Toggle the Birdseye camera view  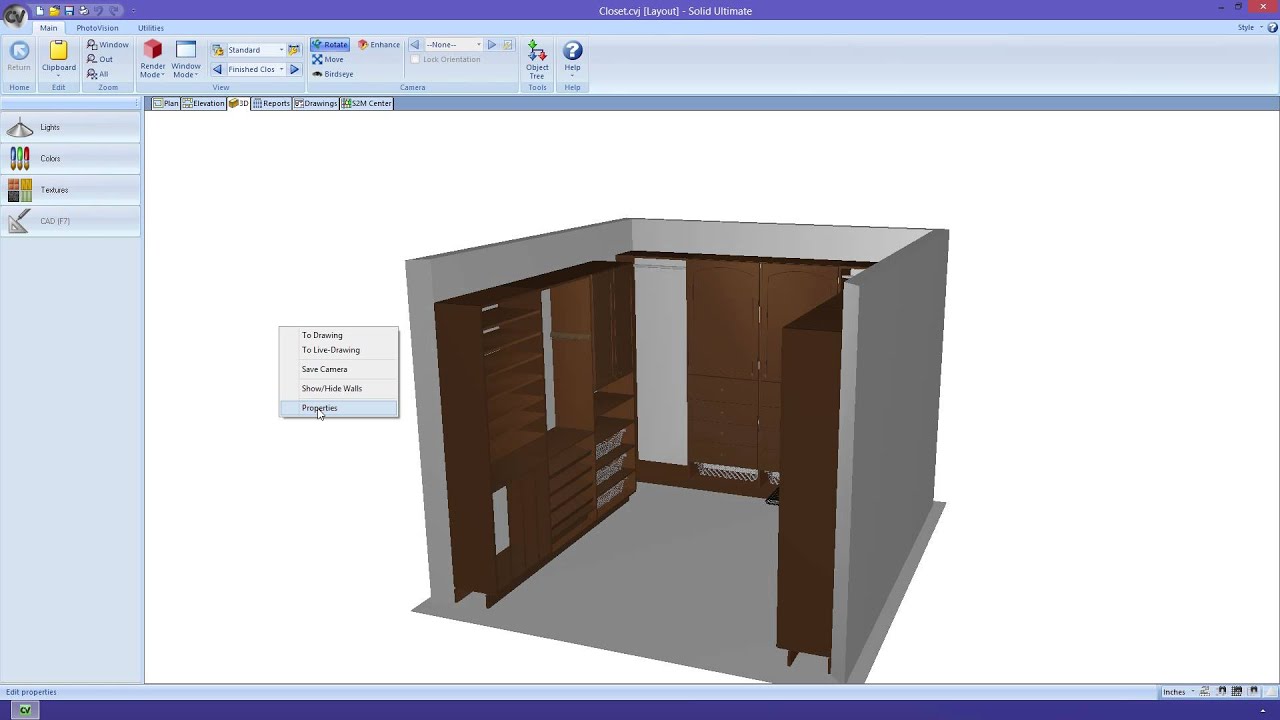pos(332,74)
